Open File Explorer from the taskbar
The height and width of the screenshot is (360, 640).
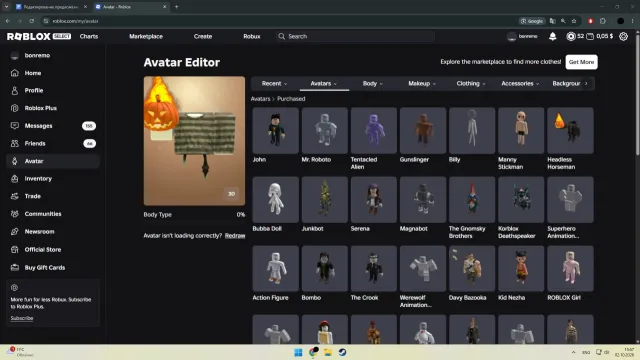pyautogui.click(x=328, y=352)
